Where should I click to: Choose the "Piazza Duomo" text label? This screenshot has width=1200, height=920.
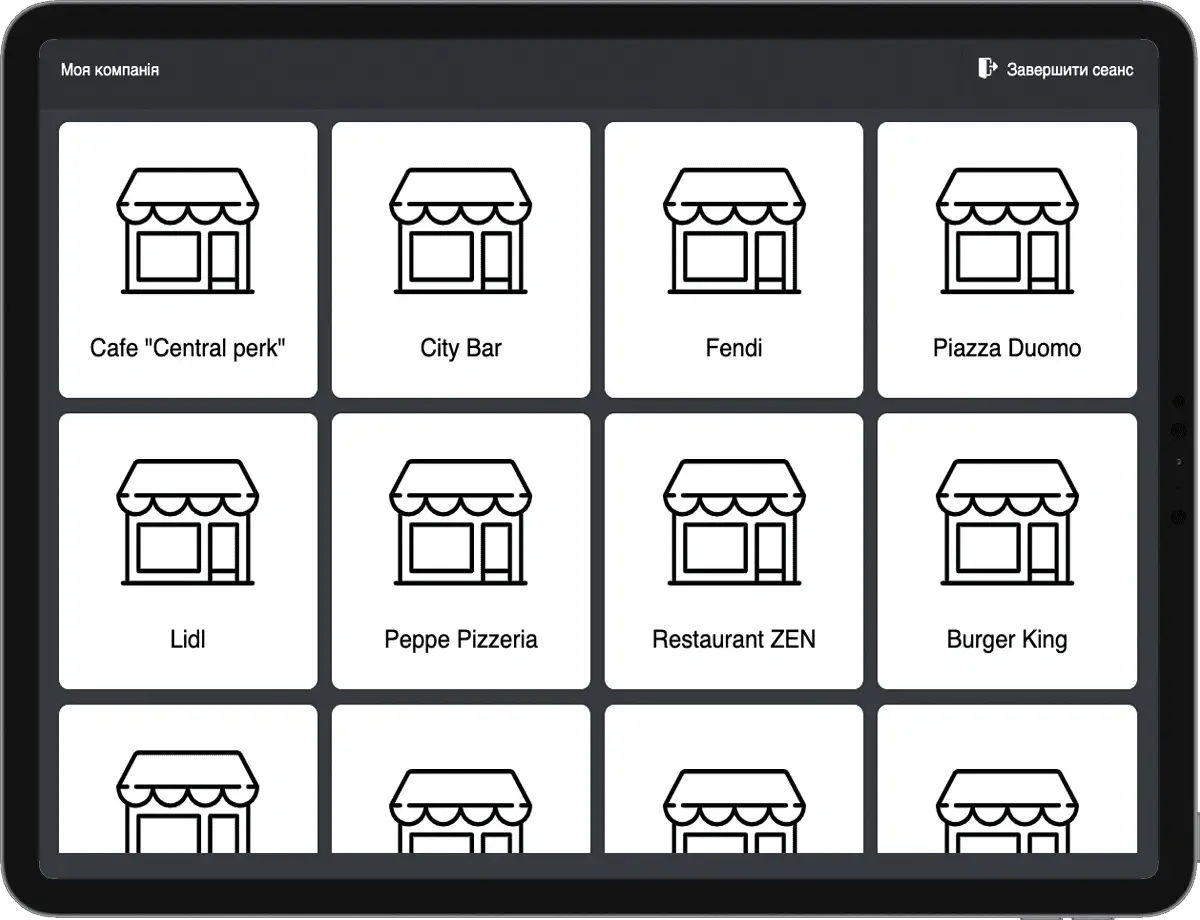1007,348
